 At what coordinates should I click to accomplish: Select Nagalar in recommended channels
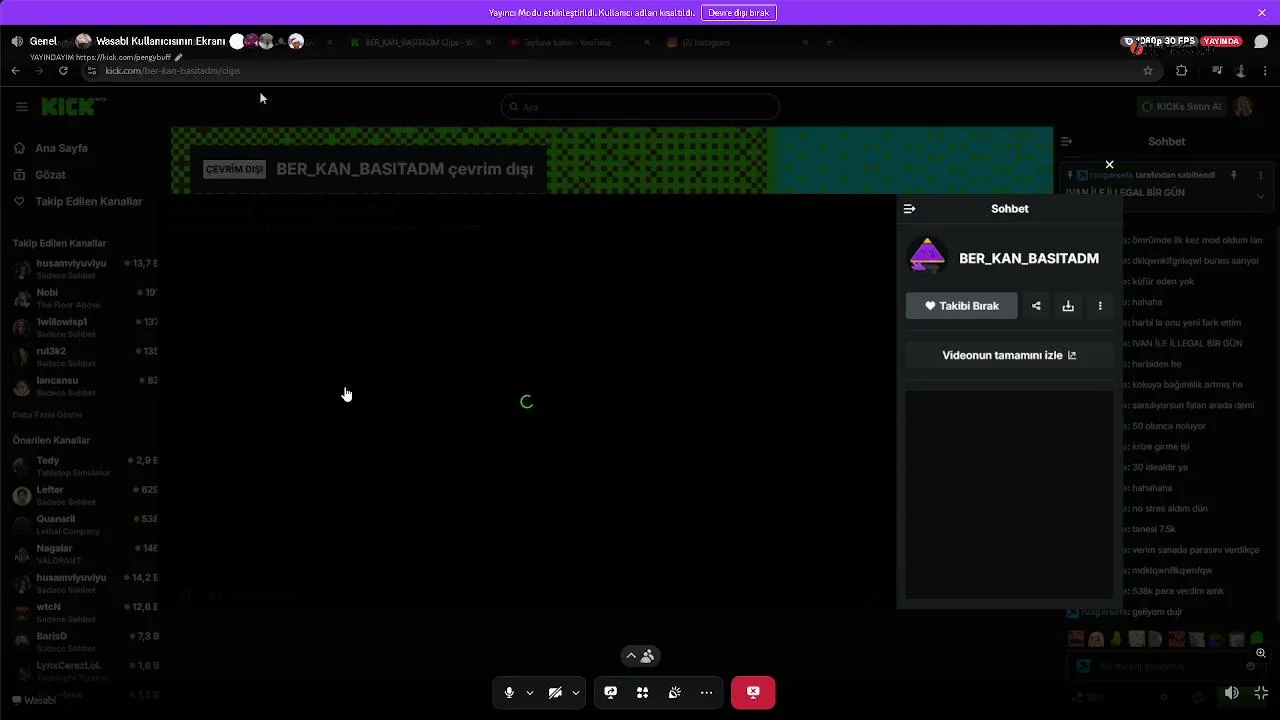coord(83,554)
